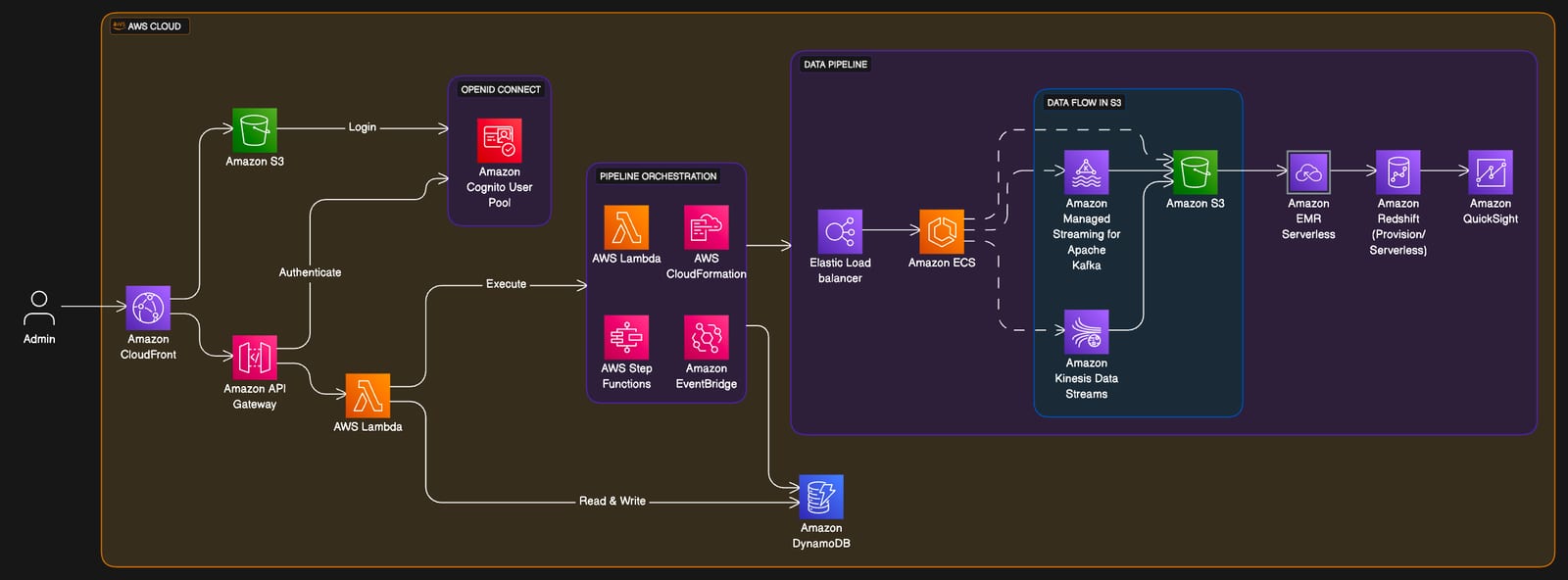Click the Admin text label
Image resolution: width=1568 pixels, height=580 pixels.
[x=39, y=339]
